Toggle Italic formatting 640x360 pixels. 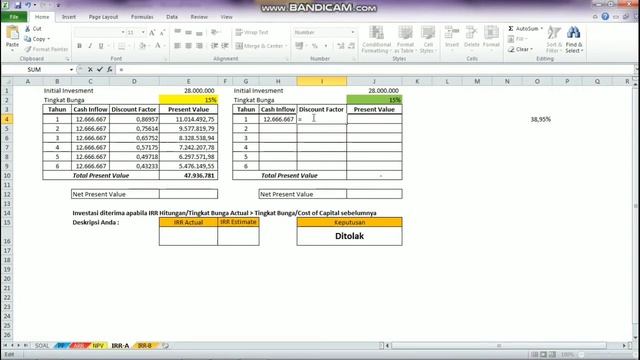[x=90, y=46]
